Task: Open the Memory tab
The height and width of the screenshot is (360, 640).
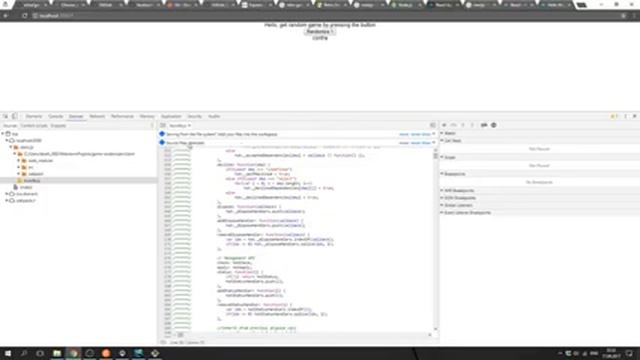Action: (147, 116)
